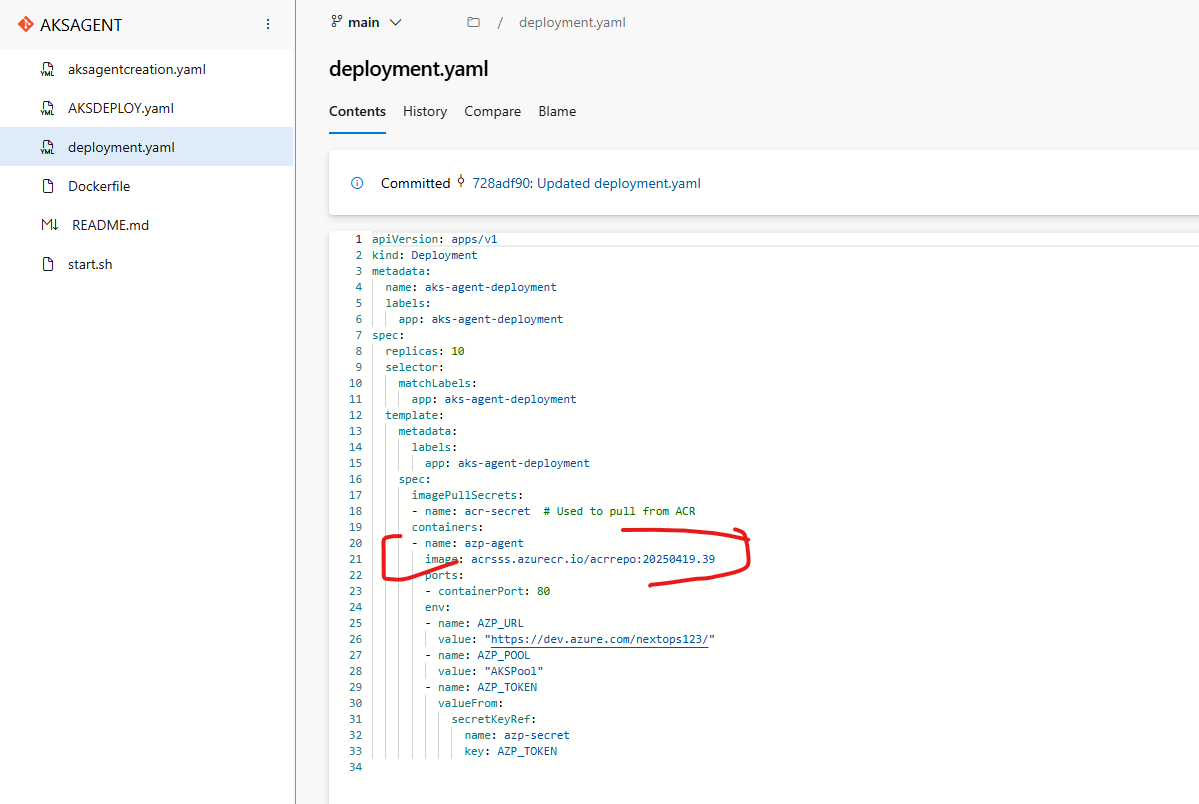Switch to the History tab
This screenshot has width=1199, height=804.
(x=425, y=112)
